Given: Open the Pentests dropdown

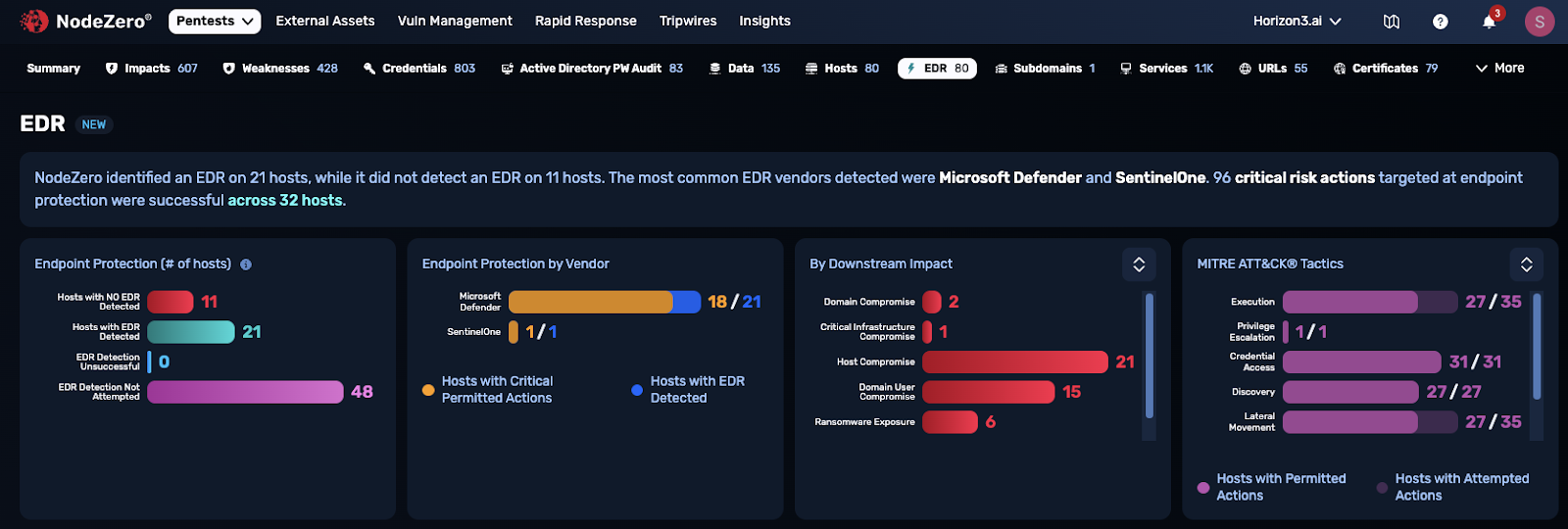Looking at the screenshot, I should [x=215, y=21].
